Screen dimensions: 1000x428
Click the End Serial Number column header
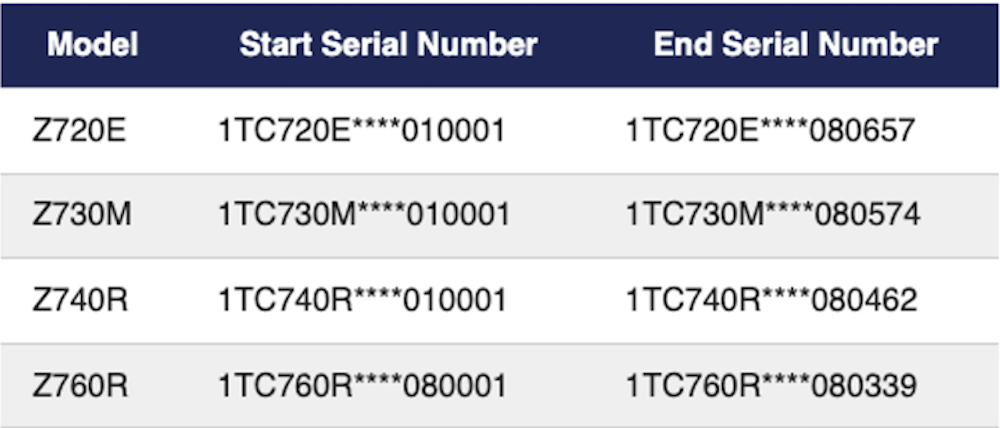[796, 44]
